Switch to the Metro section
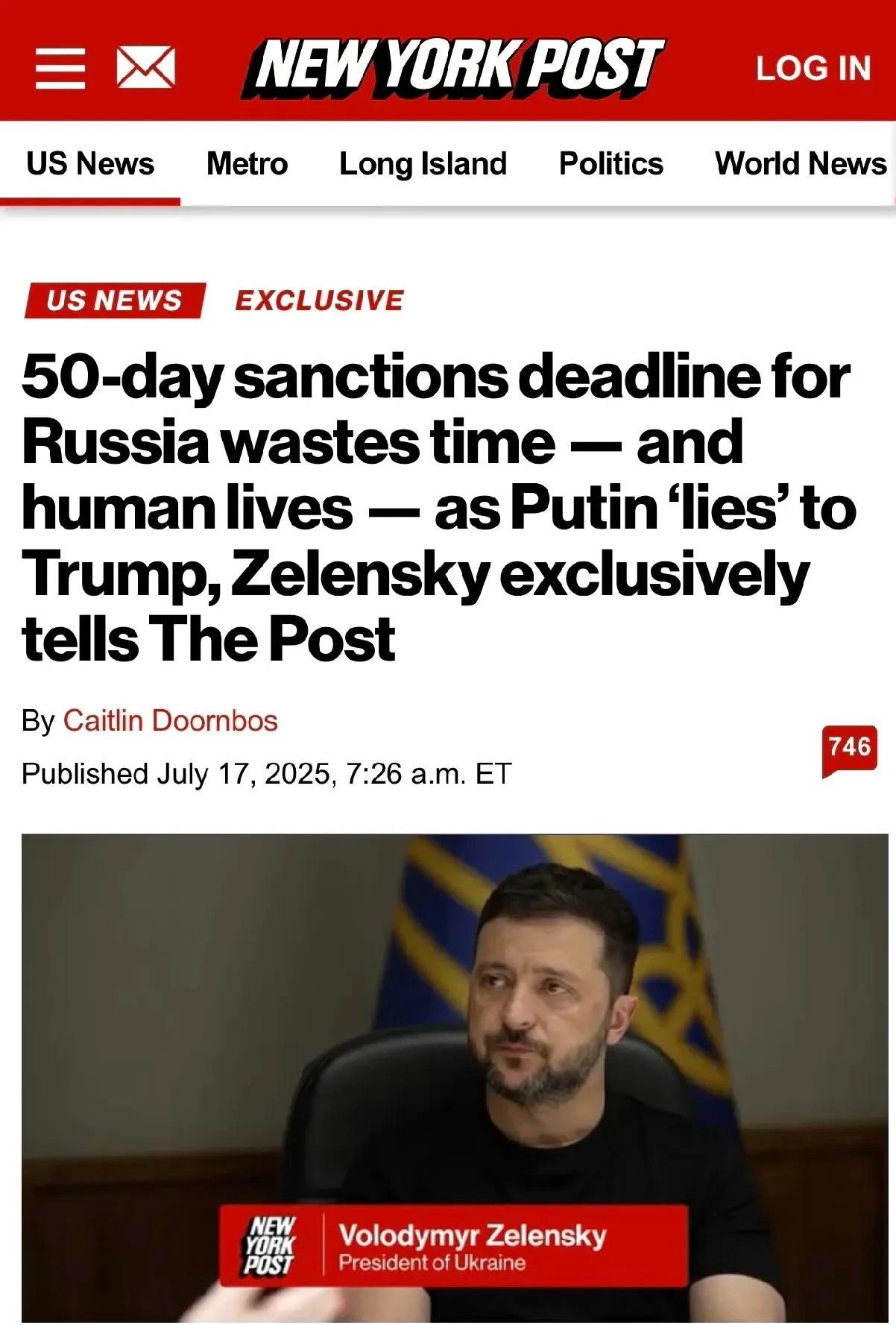The width and height of the screenshot is (896, 1325). 247,163
